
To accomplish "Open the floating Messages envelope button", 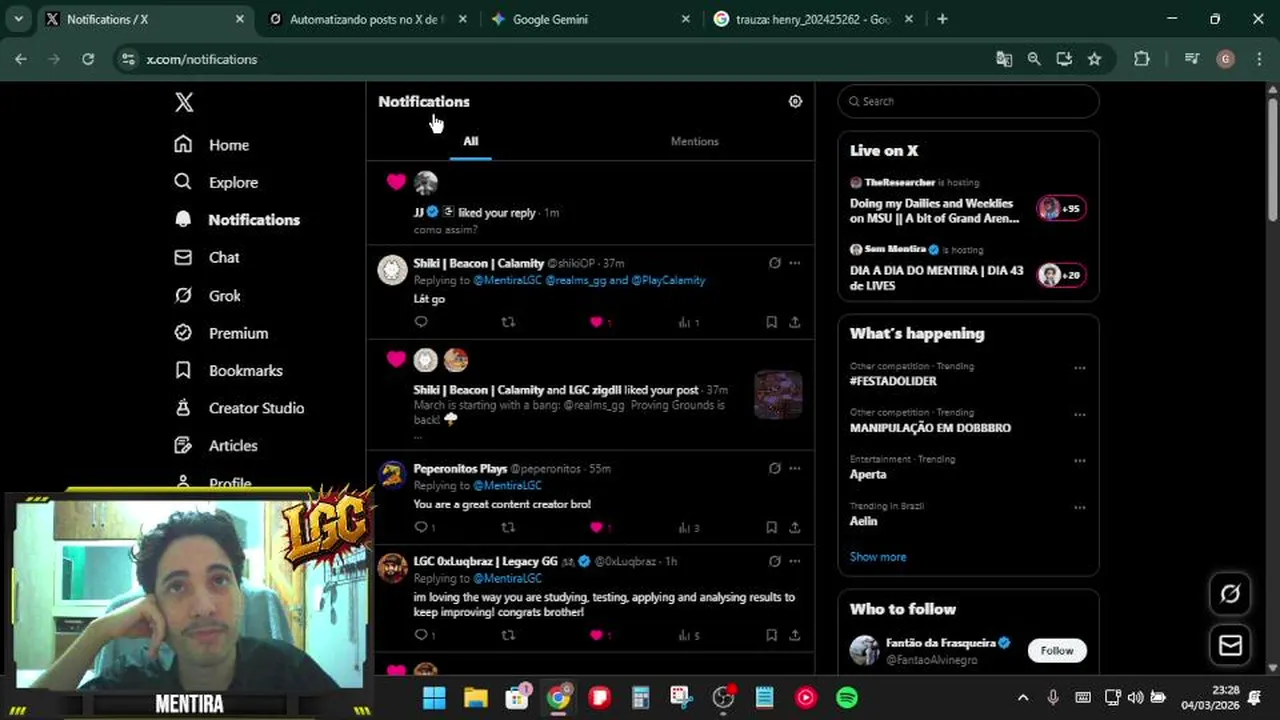I will [1230, 646].
